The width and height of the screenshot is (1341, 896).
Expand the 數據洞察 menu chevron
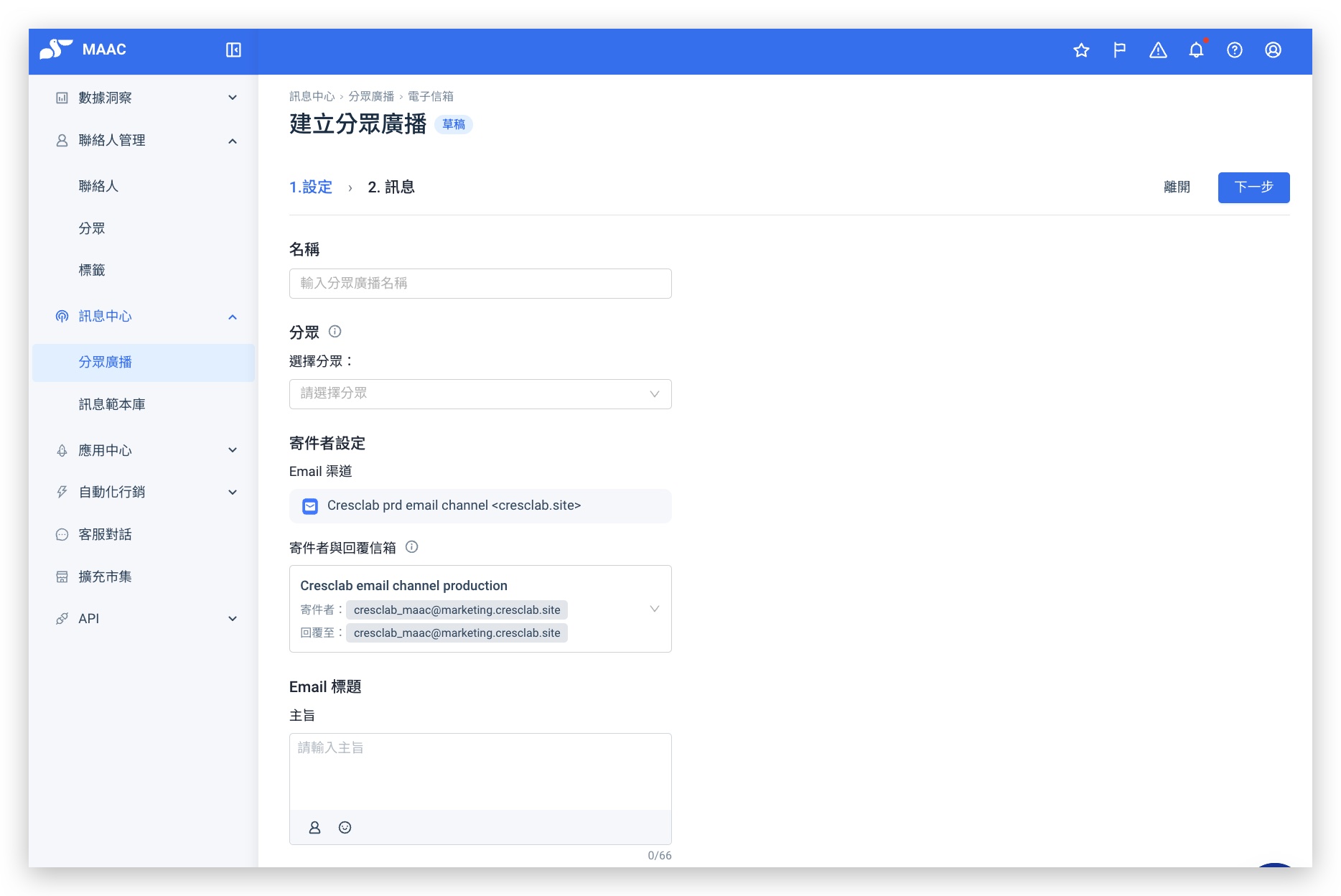coord(232,98)
